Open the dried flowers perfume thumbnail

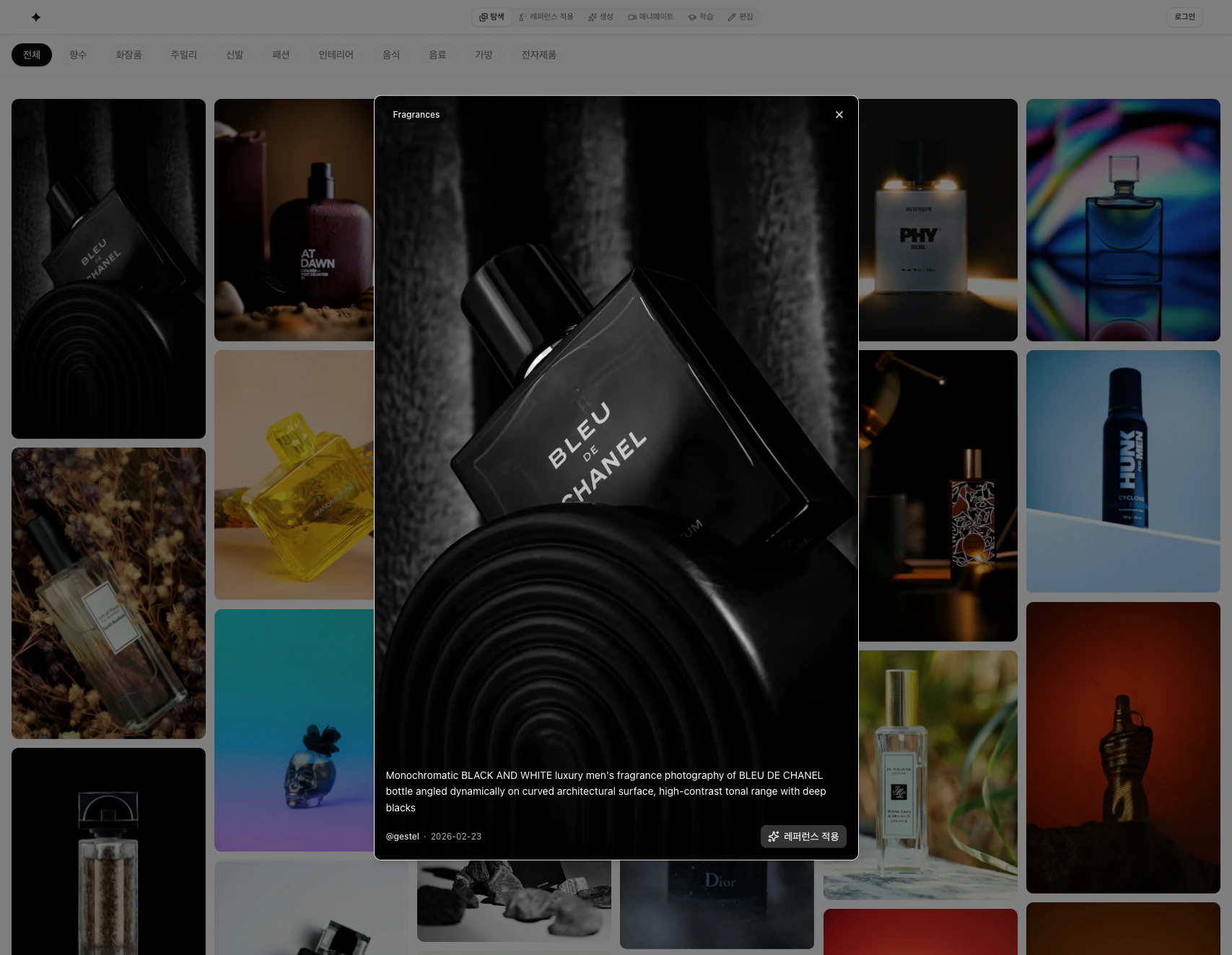tap(108, 593)
